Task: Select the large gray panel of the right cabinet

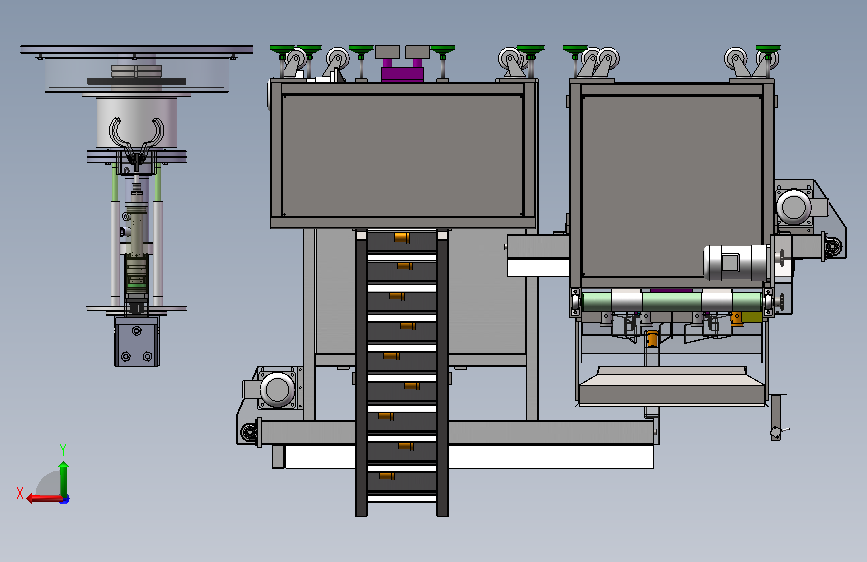Action: (671, 185)
